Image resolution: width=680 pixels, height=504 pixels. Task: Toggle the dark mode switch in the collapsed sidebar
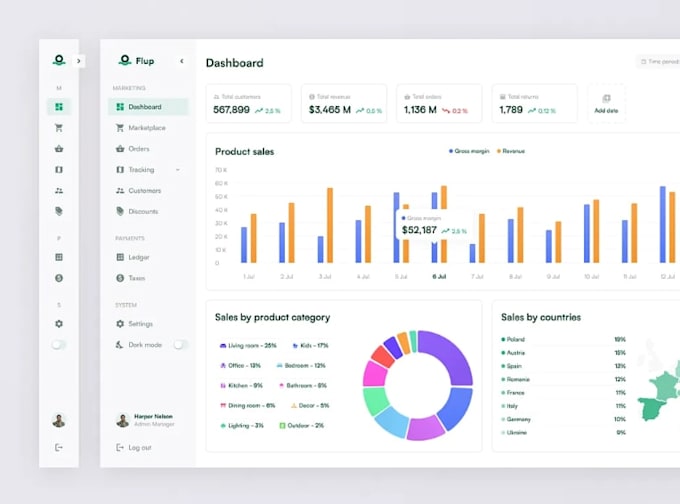tap(59, 345)
